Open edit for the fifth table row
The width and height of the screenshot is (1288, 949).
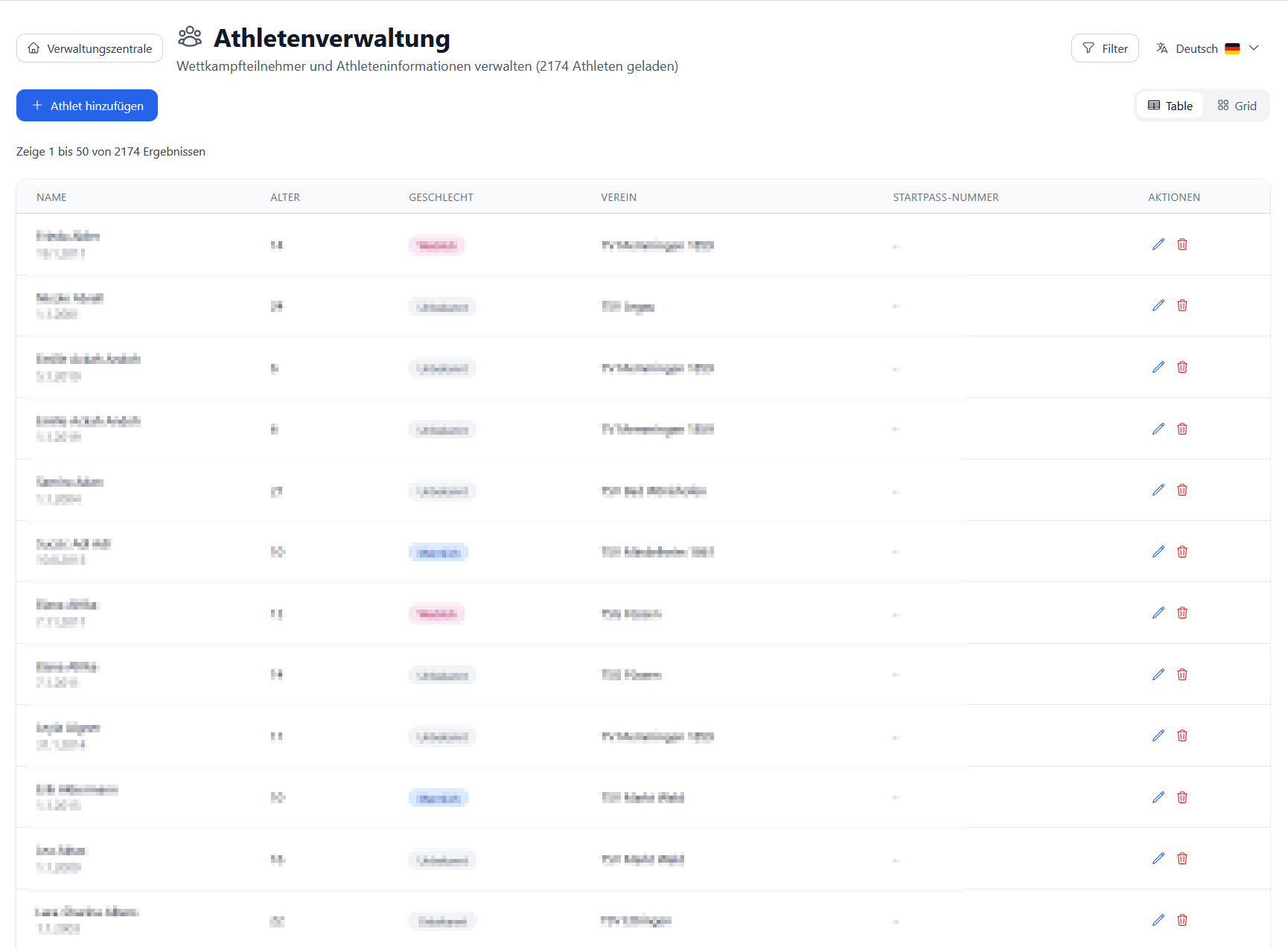point(1158,490)
